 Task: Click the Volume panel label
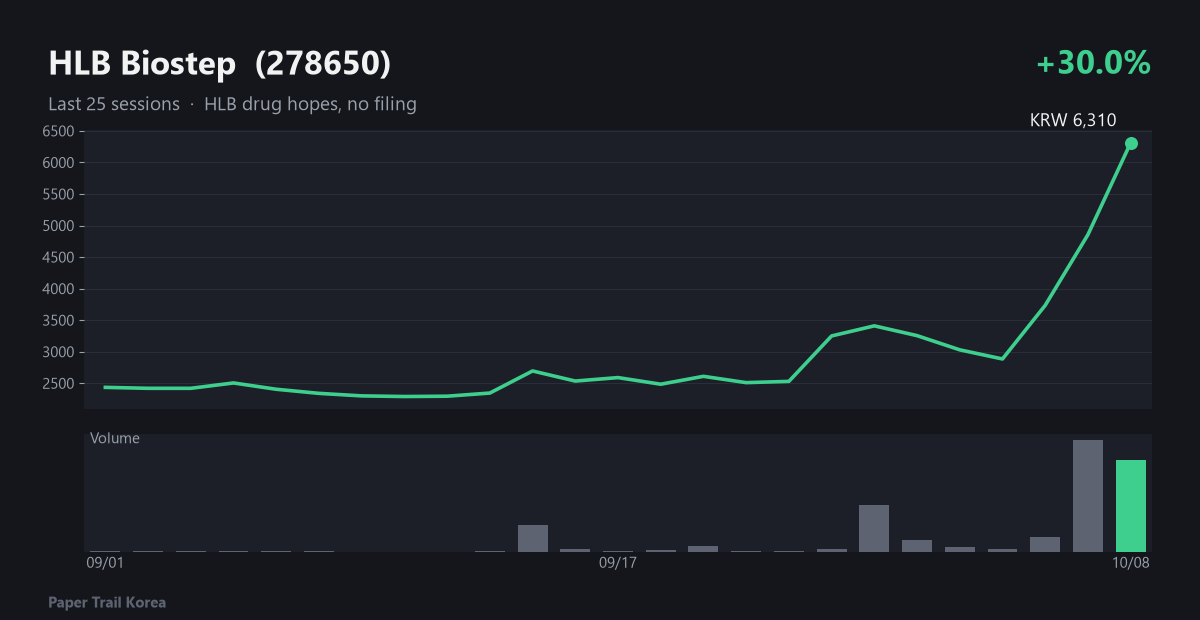pyautogui.click(x=115, y=438)
